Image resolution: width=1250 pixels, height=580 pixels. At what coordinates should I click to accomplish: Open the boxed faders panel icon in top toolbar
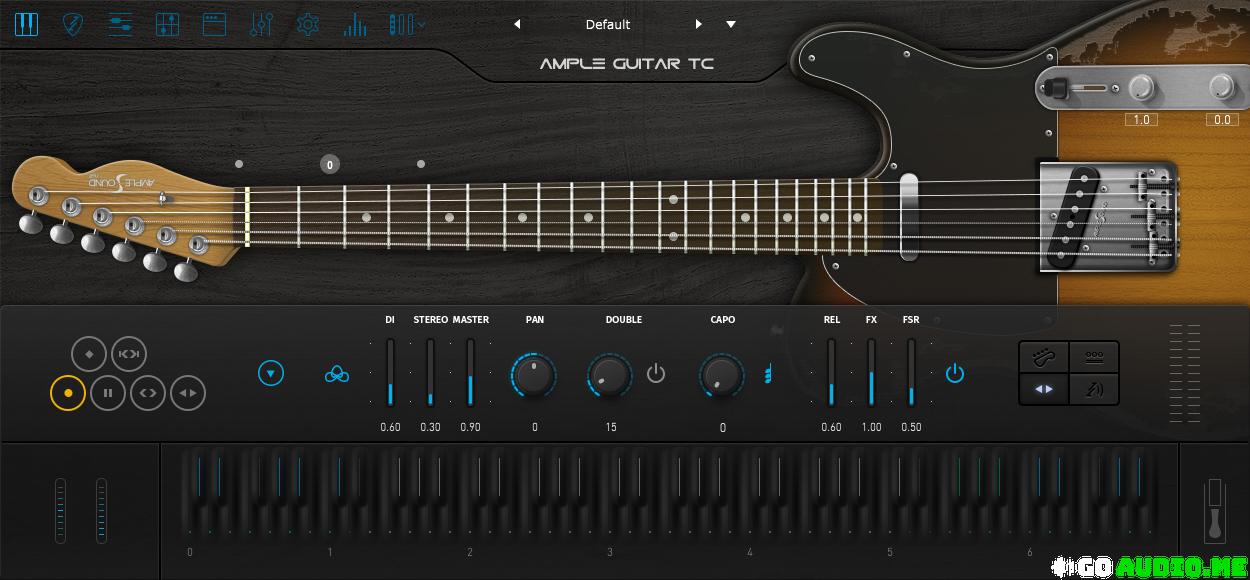(168, 25)
